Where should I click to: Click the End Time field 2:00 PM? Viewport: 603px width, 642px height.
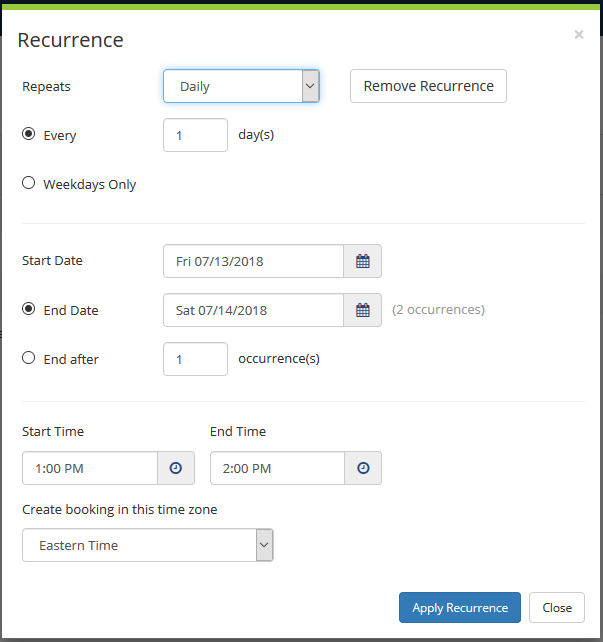[278, 468]
